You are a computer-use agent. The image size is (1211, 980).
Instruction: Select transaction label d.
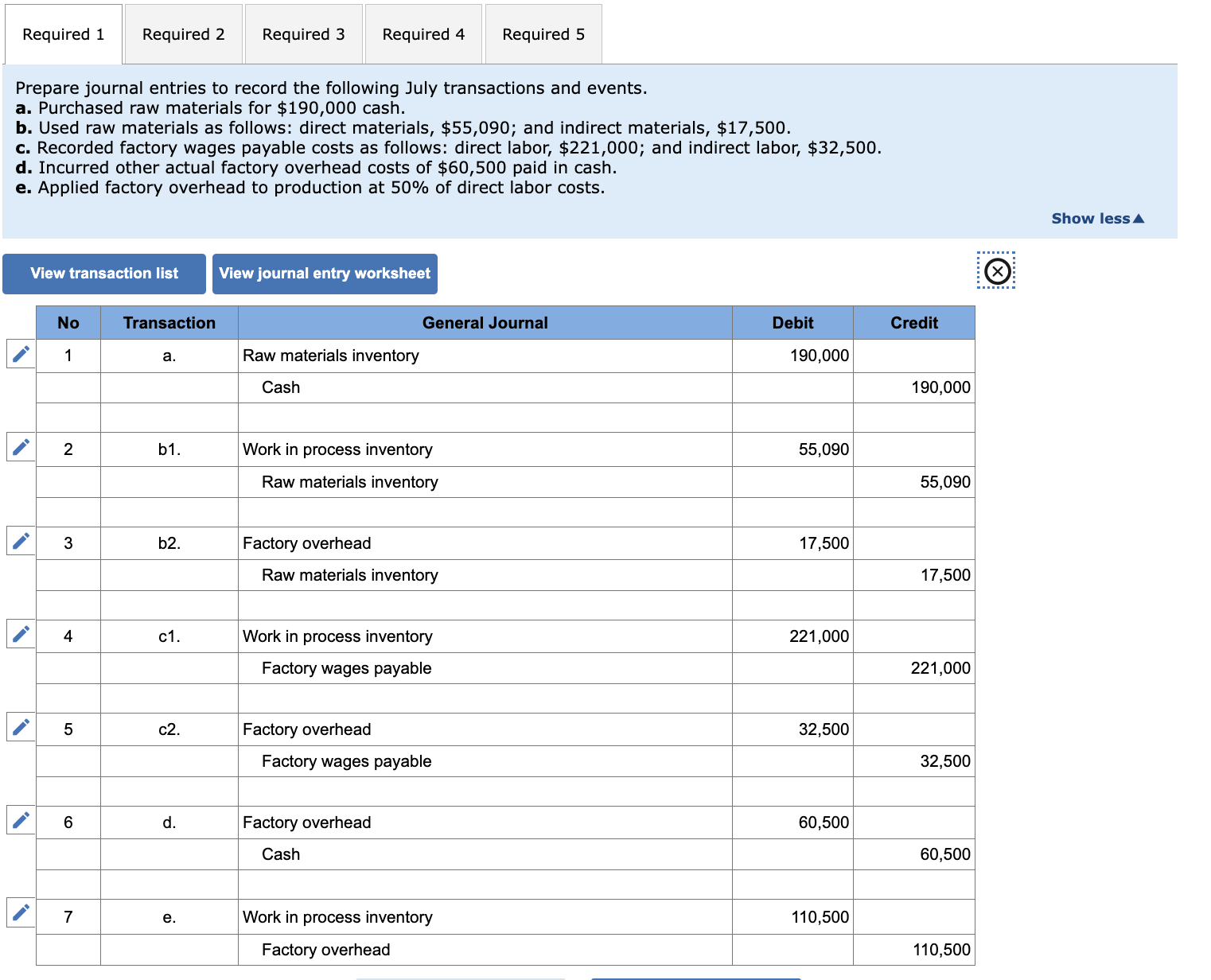pos(169,822)
